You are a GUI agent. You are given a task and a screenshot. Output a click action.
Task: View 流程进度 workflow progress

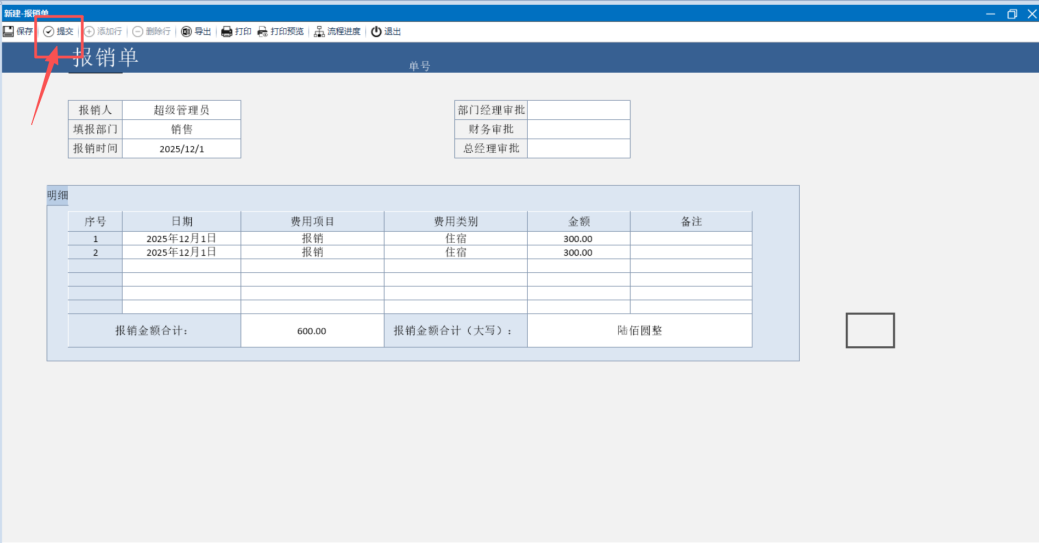337,31
